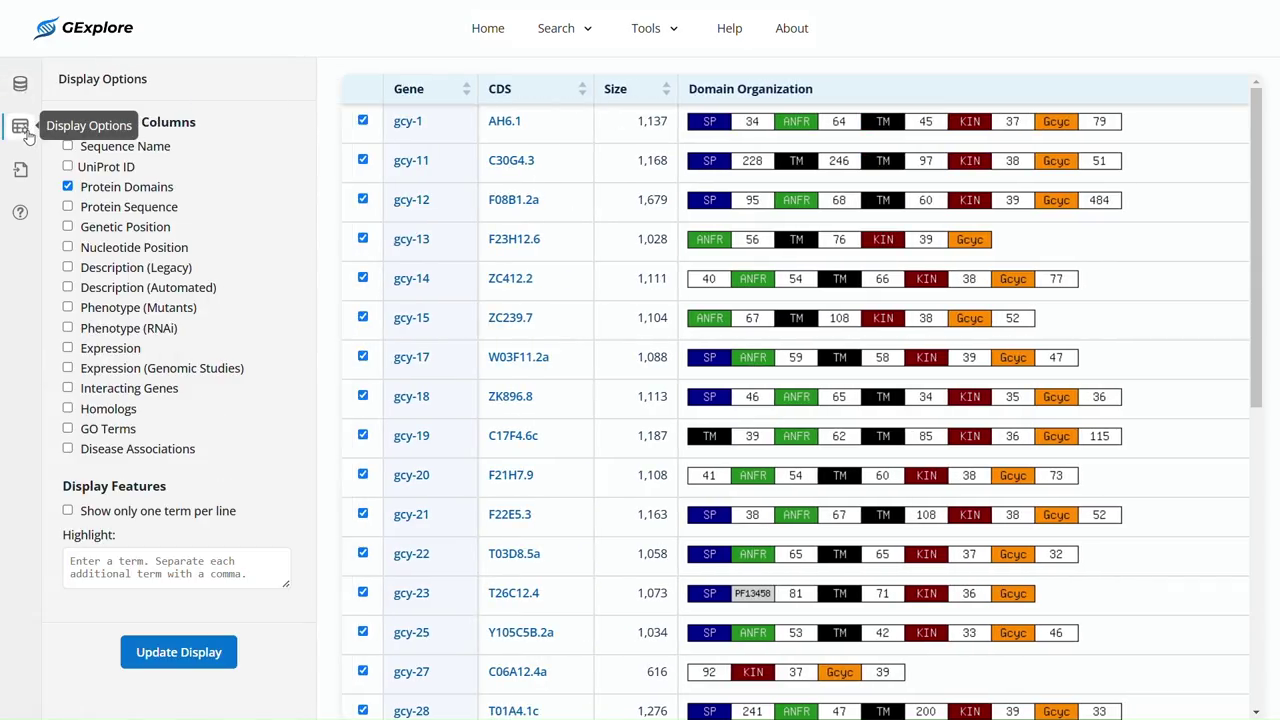Open the Tools dropdown menu
1280x720 pixels.
[x=655, y=28]
